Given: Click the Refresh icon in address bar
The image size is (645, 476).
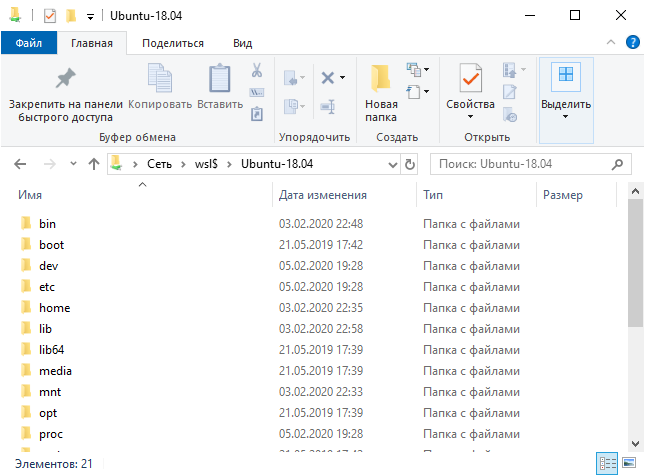Looking at the screenshot, I should [410, 165].
